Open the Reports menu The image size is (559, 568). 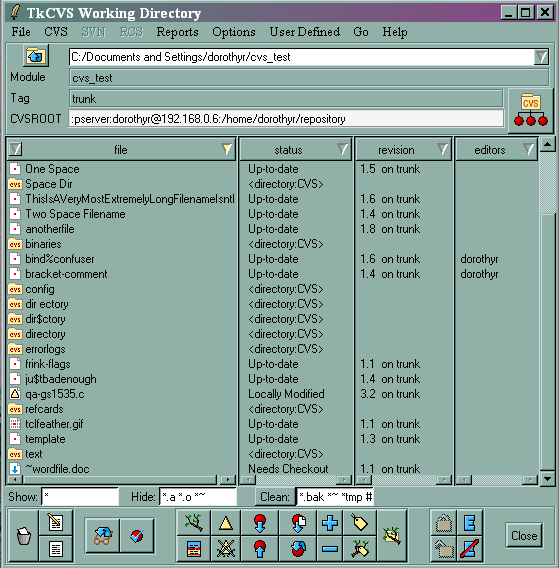(178, 32)
